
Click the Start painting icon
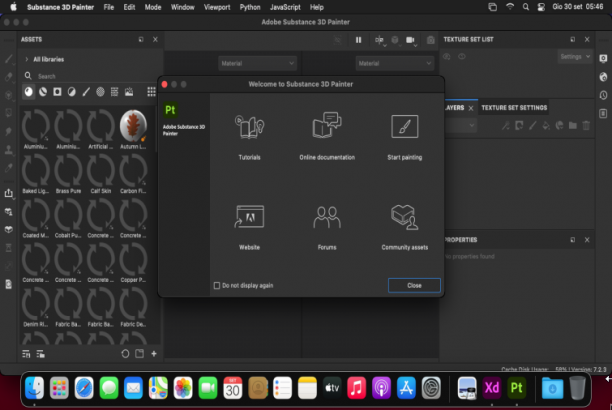pyautogui.click(x=404, y=127)
